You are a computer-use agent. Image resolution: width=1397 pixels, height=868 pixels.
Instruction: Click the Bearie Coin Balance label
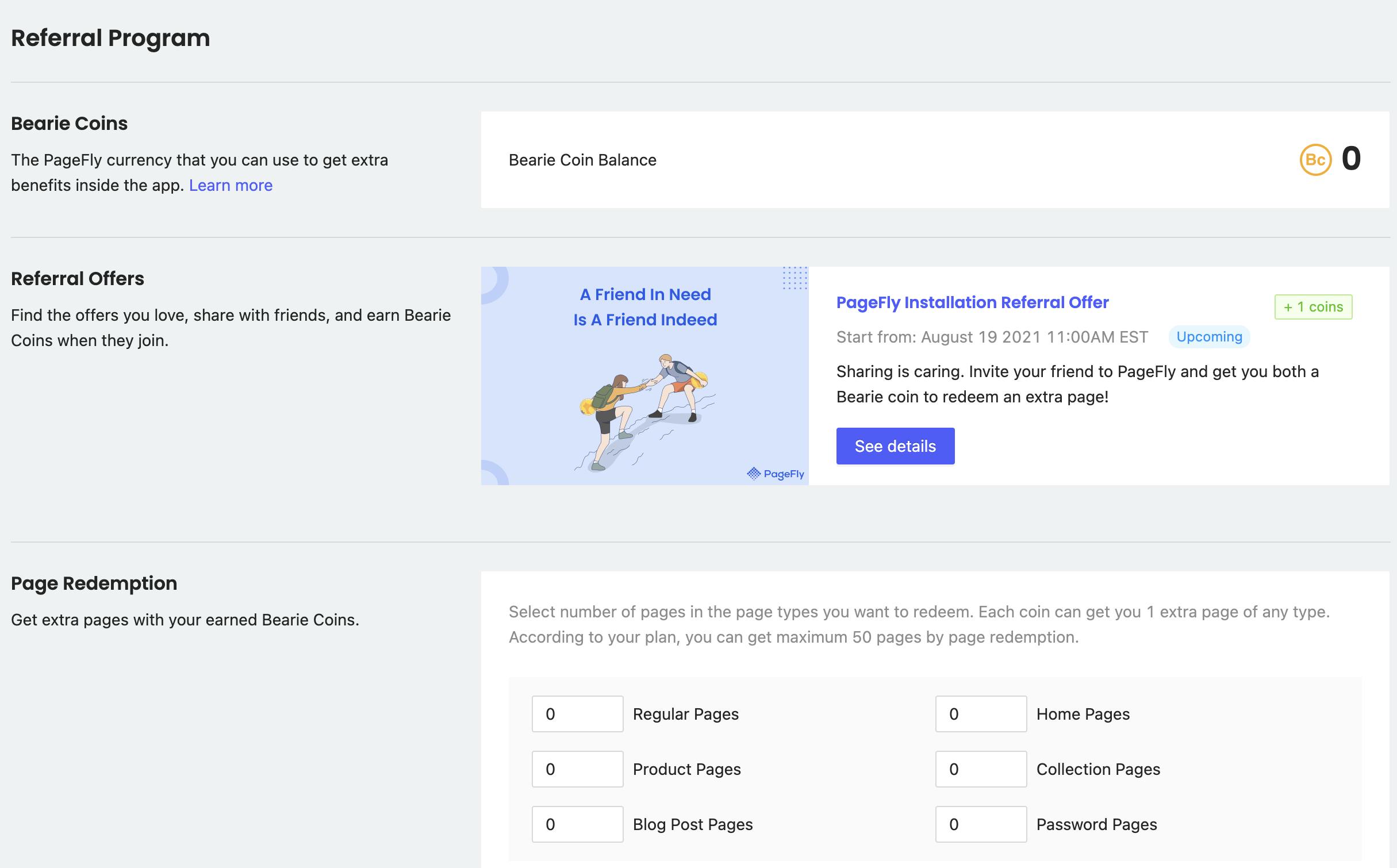click(x=582, y=160)
